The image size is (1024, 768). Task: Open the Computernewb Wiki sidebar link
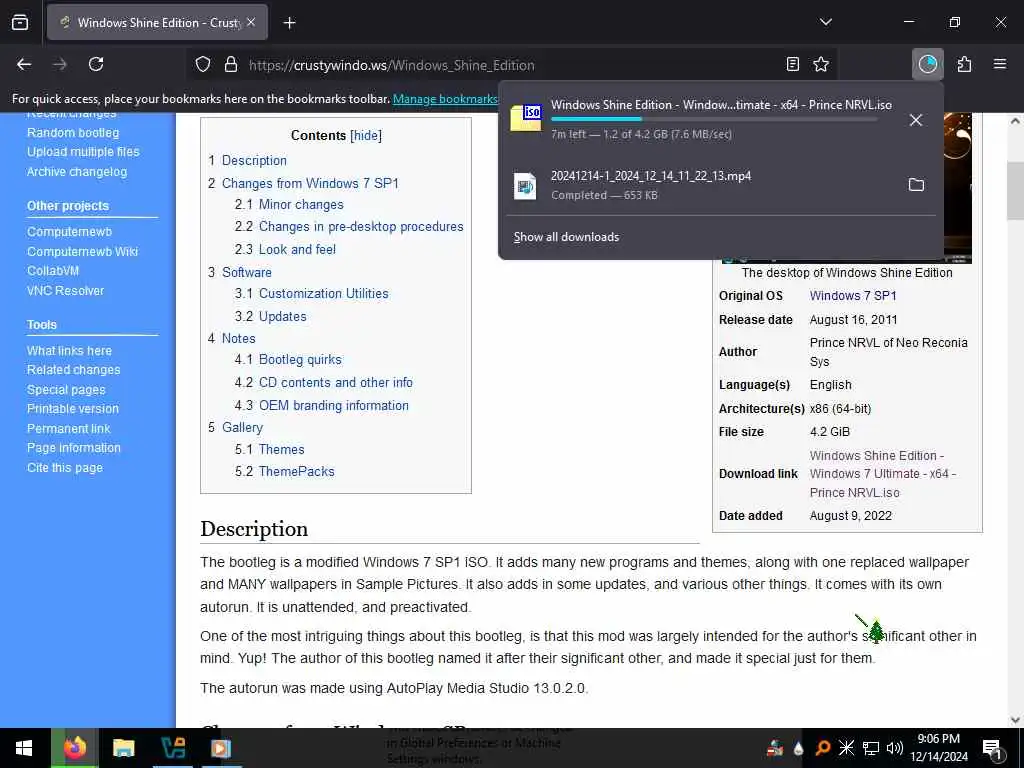(82, 251)
